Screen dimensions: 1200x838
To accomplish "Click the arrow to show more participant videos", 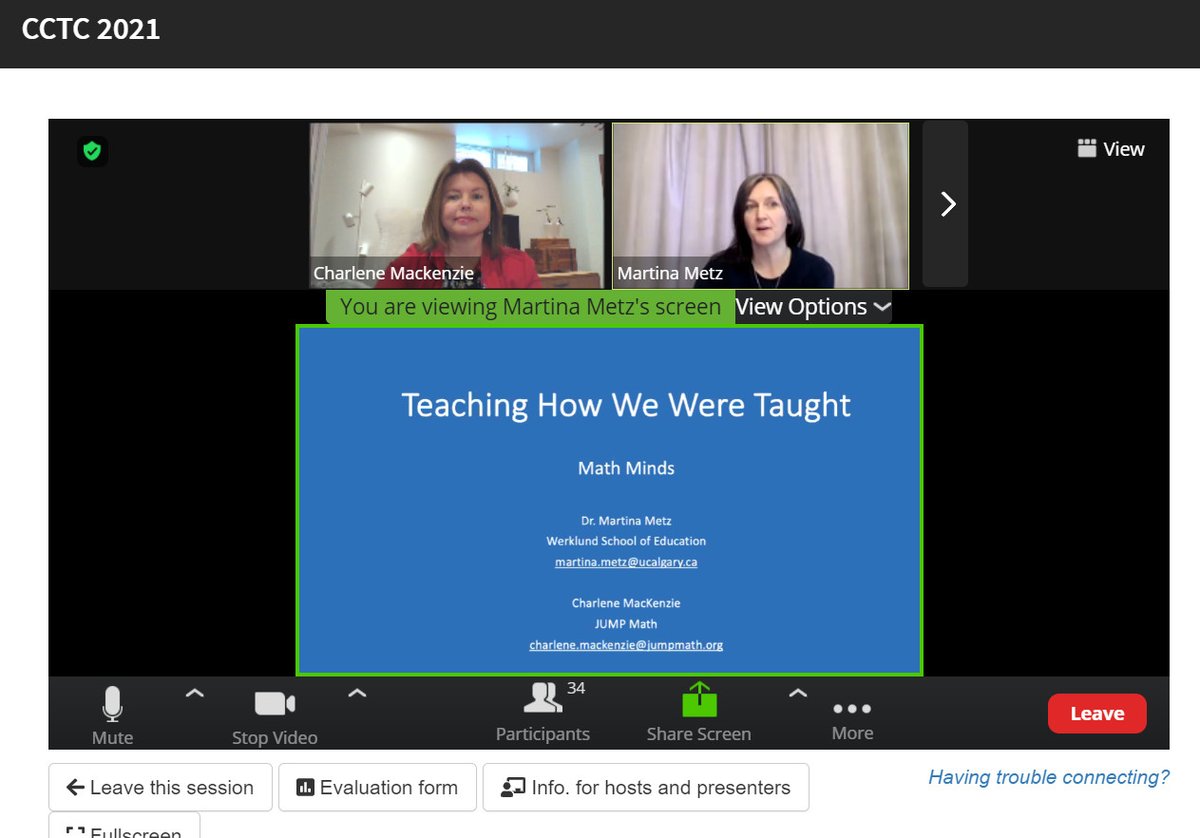I will pos(945,203).
